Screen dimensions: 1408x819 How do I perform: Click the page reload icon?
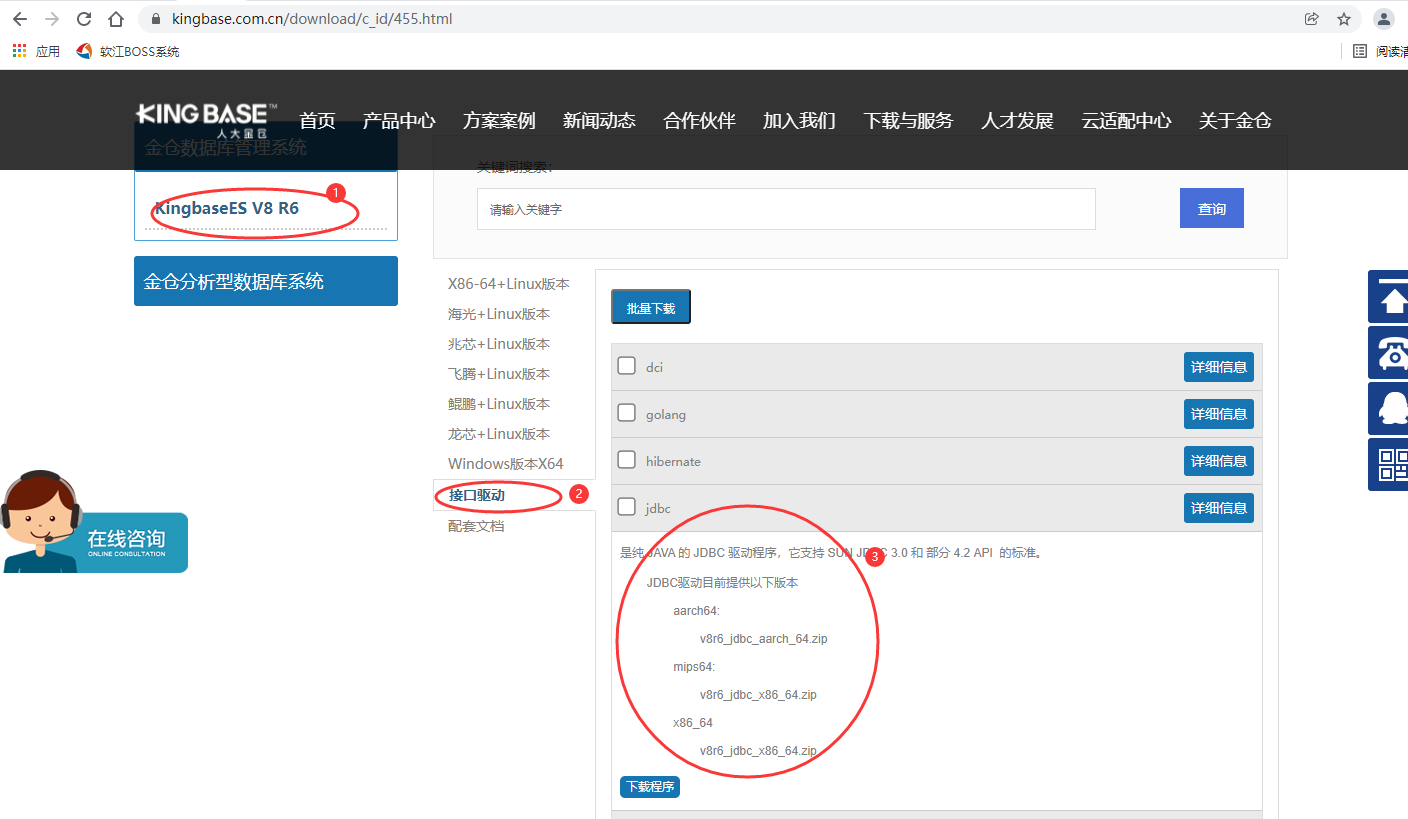pyautogui.click(x=83, y=18)
